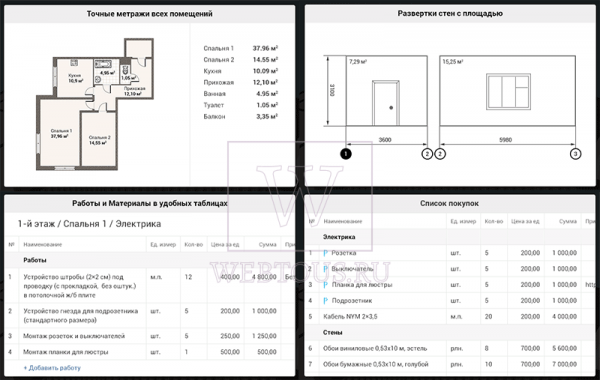Click the door drawing on the first wall

click(x=386, y=103)
